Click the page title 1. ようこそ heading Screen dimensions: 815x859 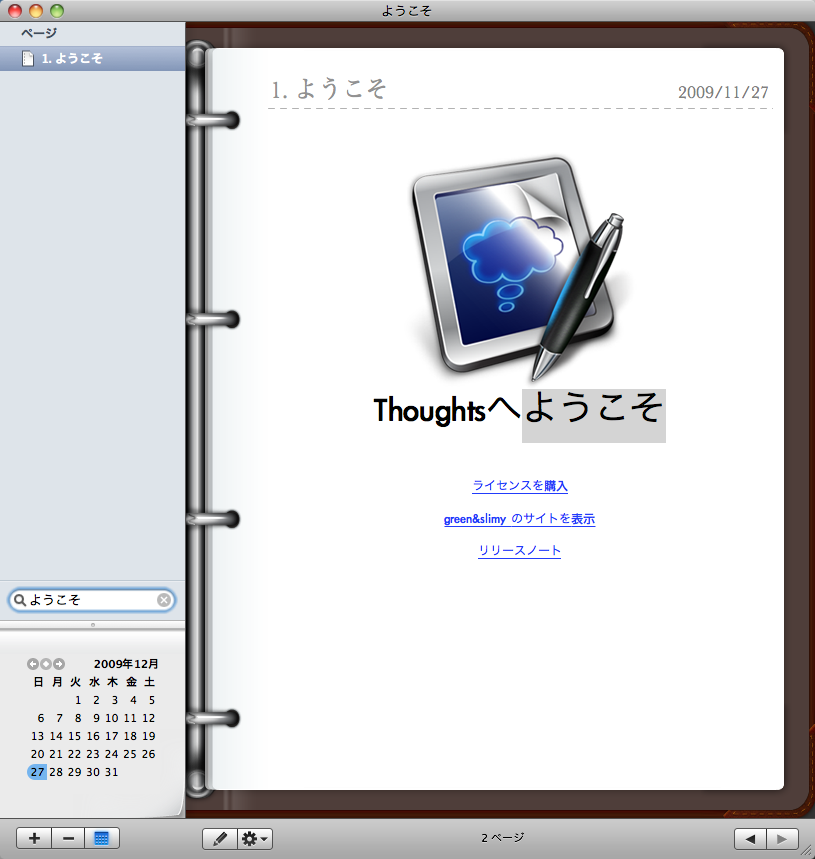[x=329, y=89]
